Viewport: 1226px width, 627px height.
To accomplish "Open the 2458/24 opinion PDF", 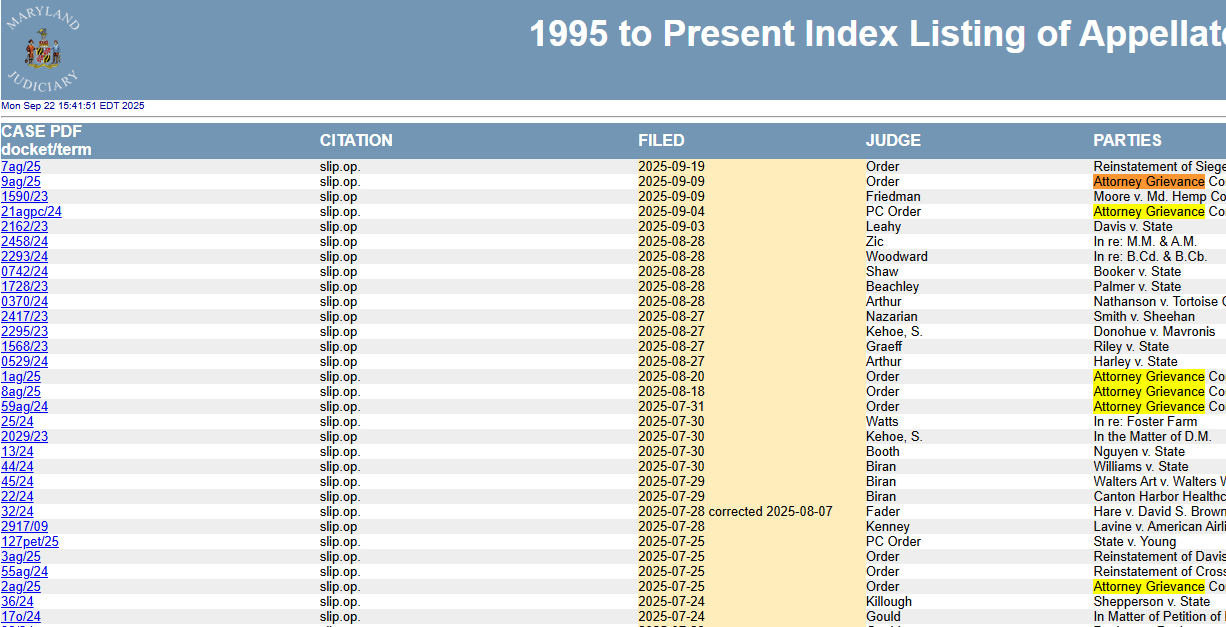I will (24, 242).
